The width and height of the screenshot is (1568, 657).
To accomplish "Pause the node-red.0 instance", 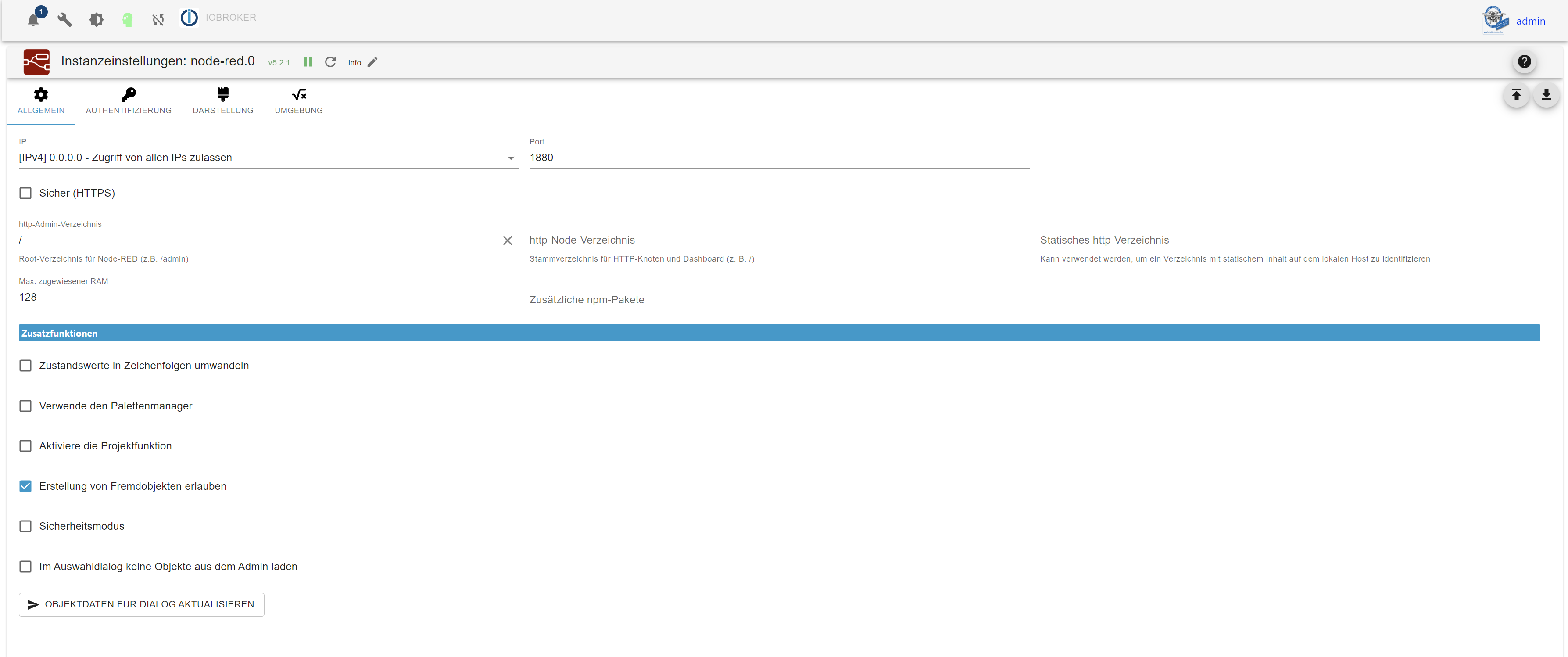I will [308, 62].
